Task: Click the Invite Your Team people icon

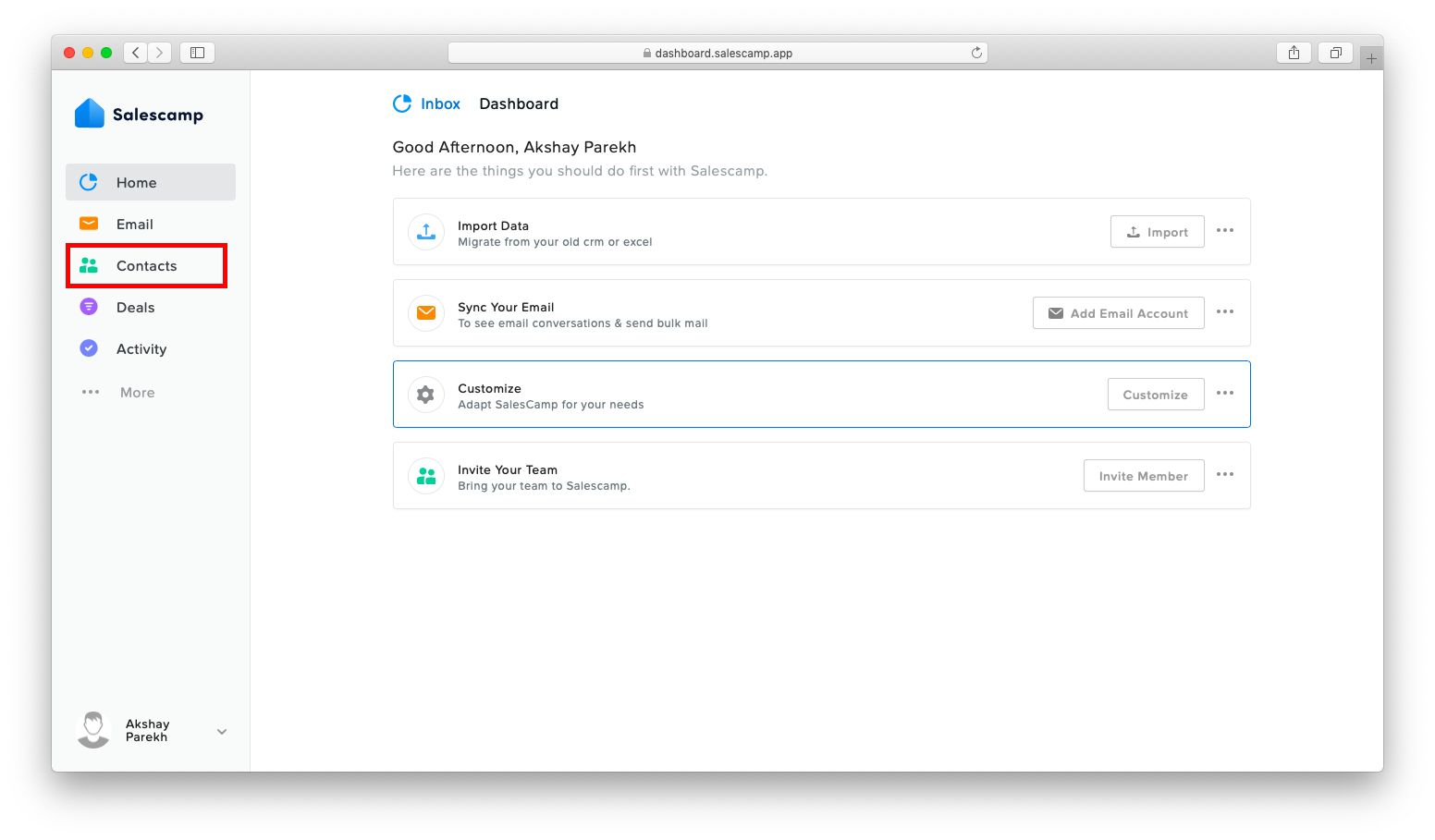Action: click(x=426, y=476)
